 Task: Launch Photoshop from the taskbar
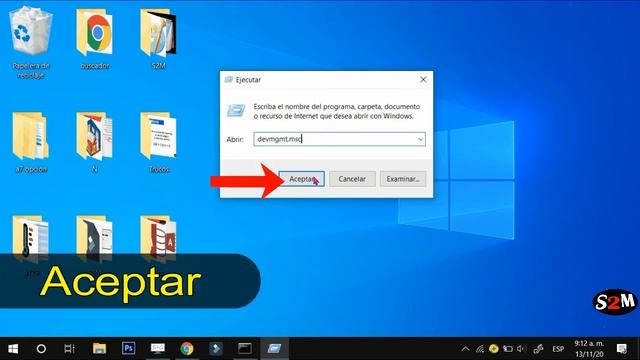tap(129, 349)
